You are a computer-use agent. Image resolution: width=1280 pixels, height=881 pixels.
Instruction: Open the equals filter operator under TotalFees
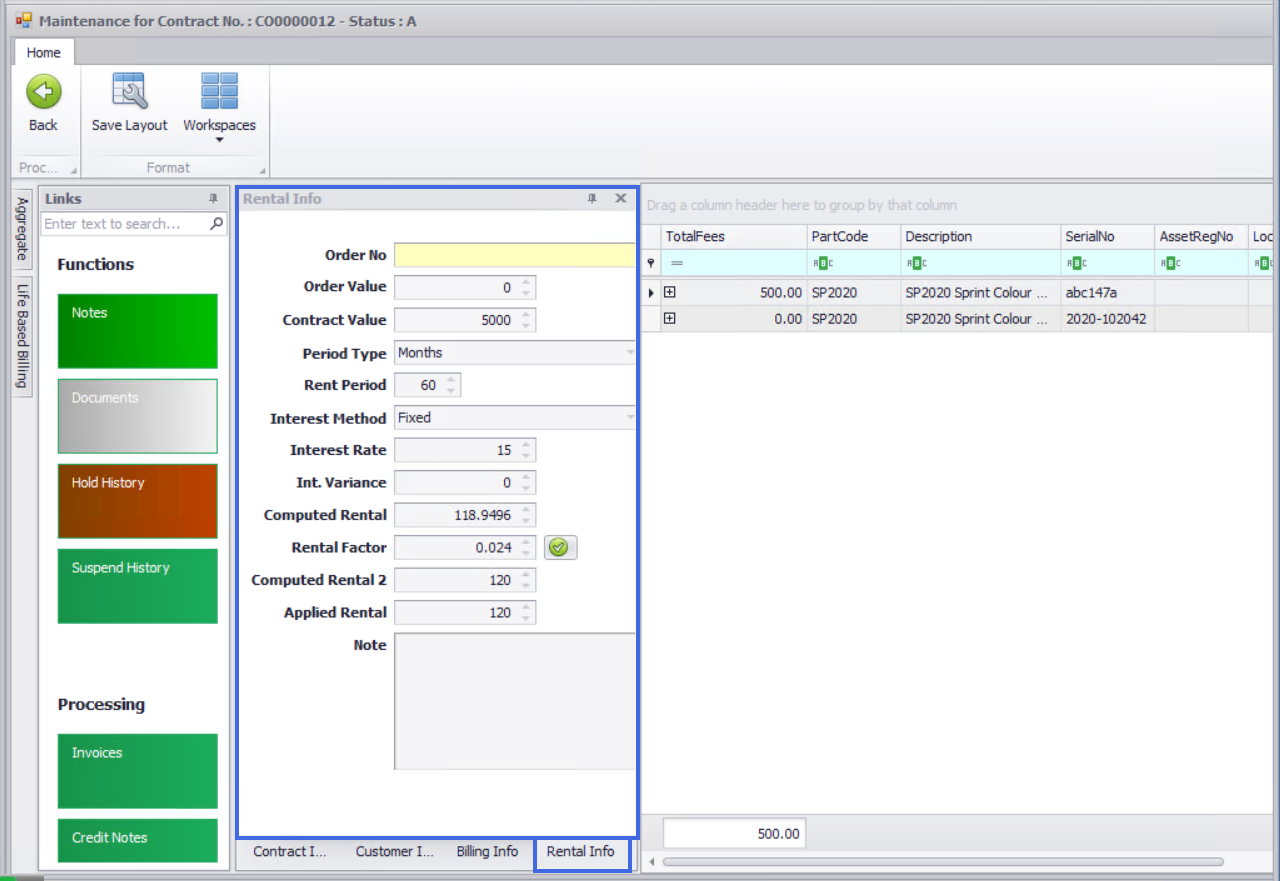pos(676,264)
